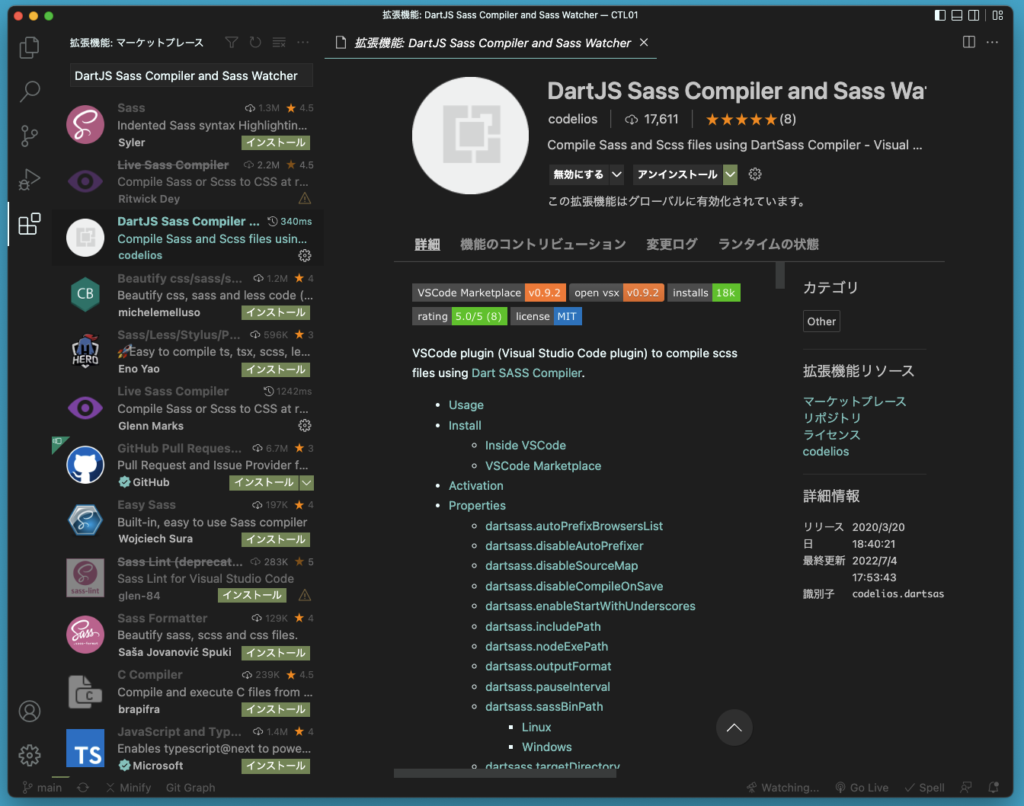Screen dimensions: 1024x806
Task: Open notifications bell in status bar
Action: tap(993, 788)
